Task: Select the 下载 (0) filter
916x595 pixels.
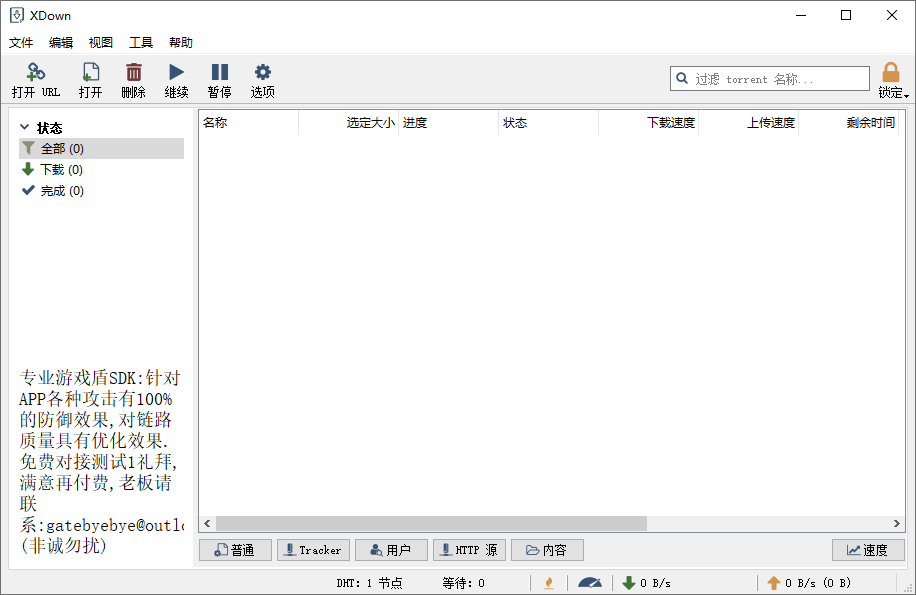Action: point(60,170)
